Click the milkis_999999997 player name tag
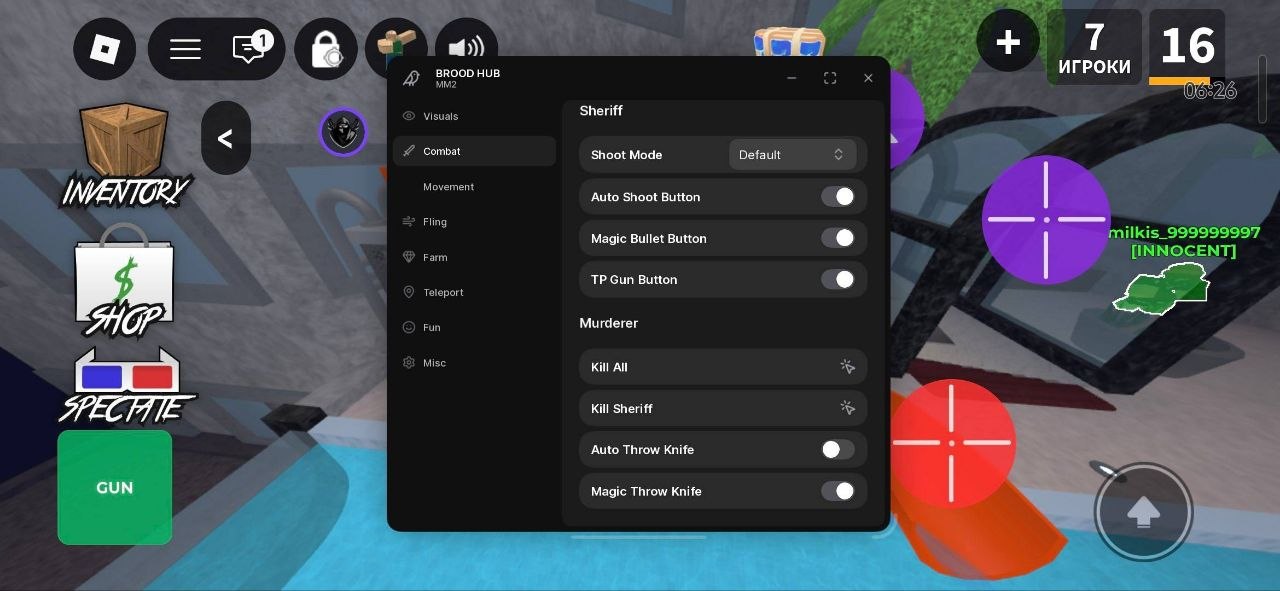This screenshot has width=1280, height=591. coord(1185,232)
